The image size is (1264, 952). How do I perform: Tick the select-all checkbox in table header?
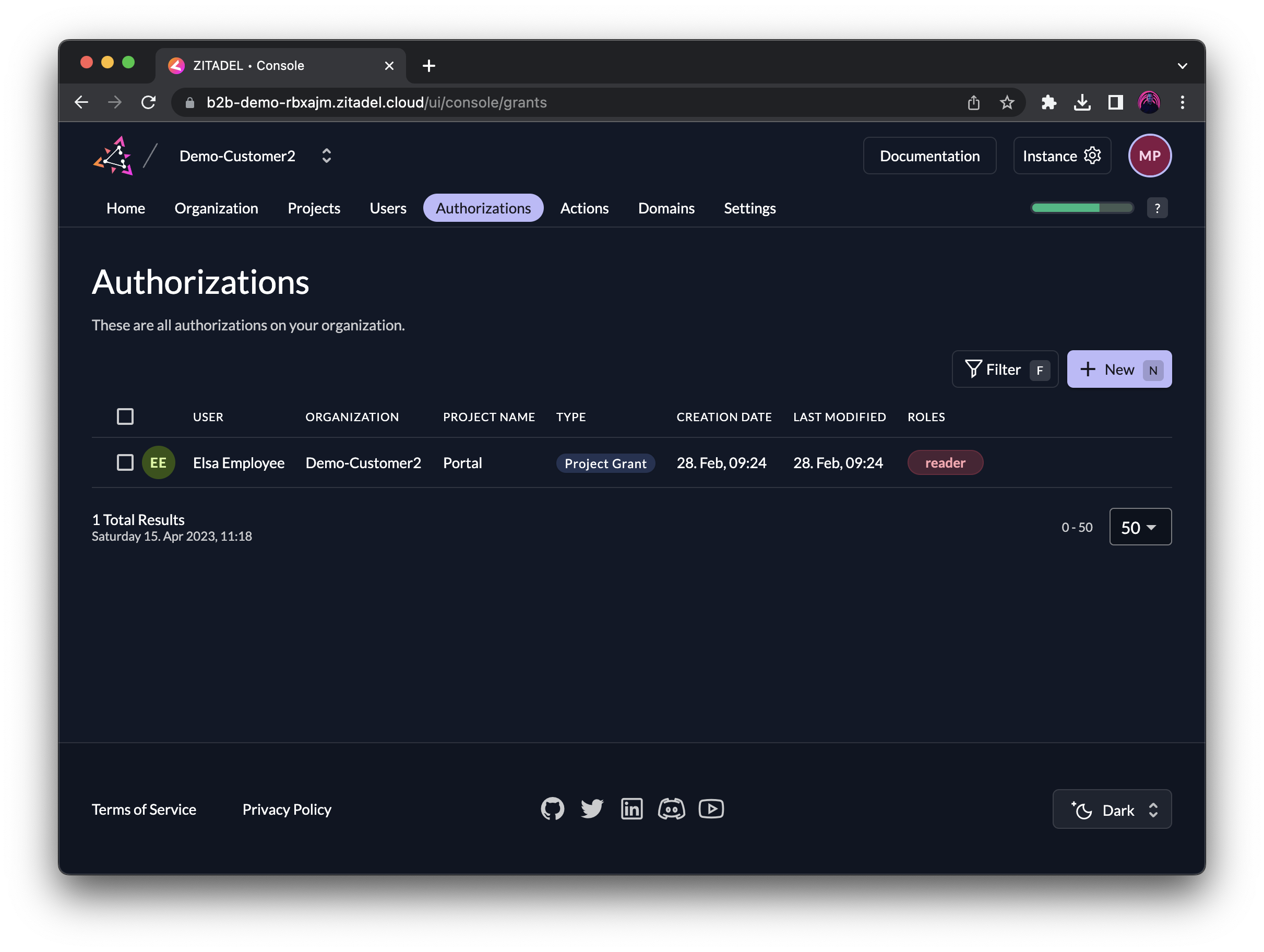pos(125,416)
